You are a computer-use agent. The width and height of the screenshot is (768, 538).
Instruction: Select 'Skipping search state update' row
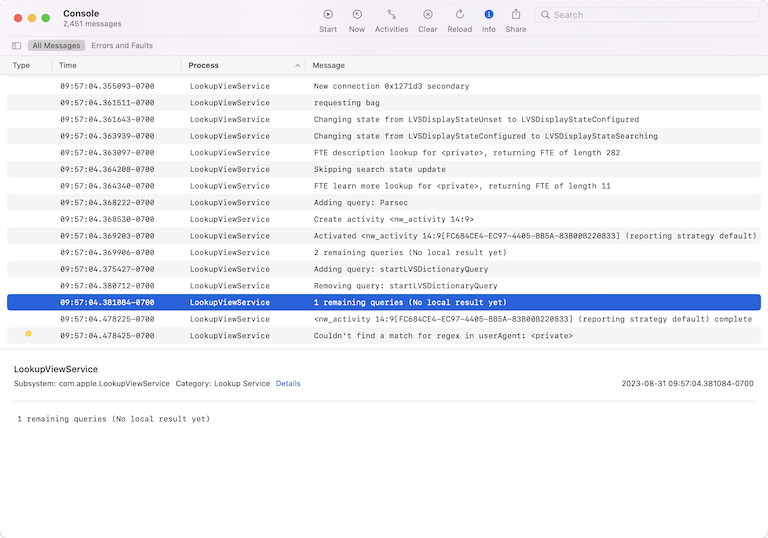[x=384, y=170]
